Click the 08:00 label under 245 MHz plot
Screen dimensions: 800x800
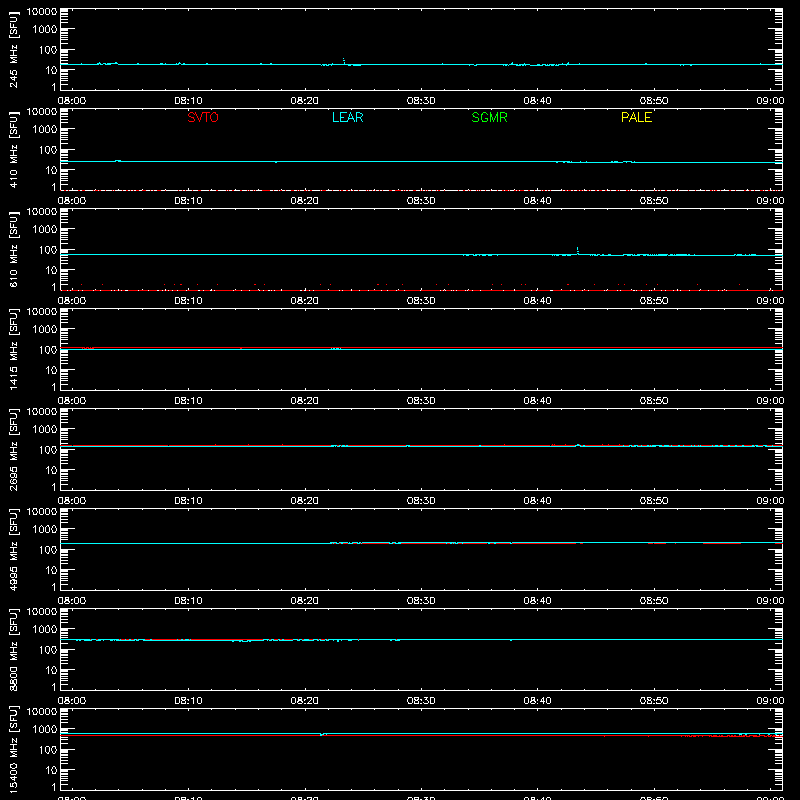point(72,101)
